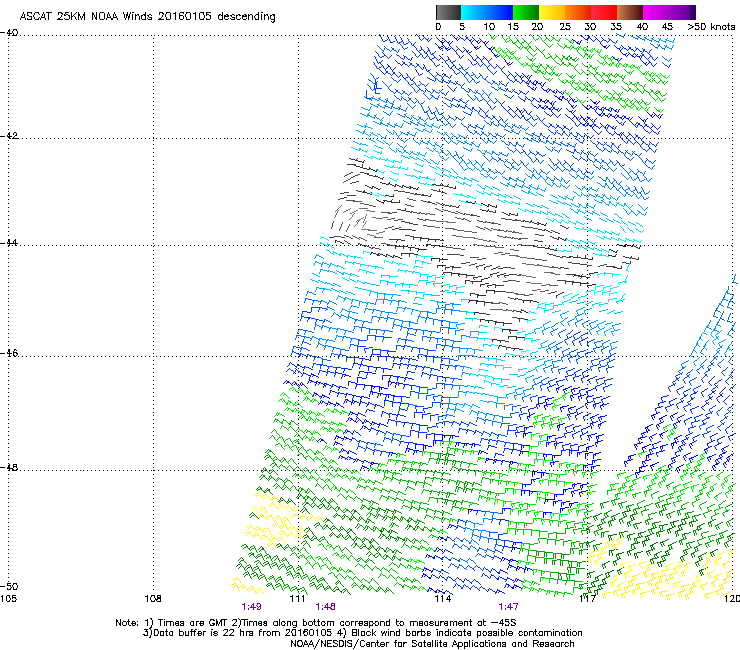Click the legend label '25'
The height and width of the screenshot is (650, 740).
coord(565,27)
